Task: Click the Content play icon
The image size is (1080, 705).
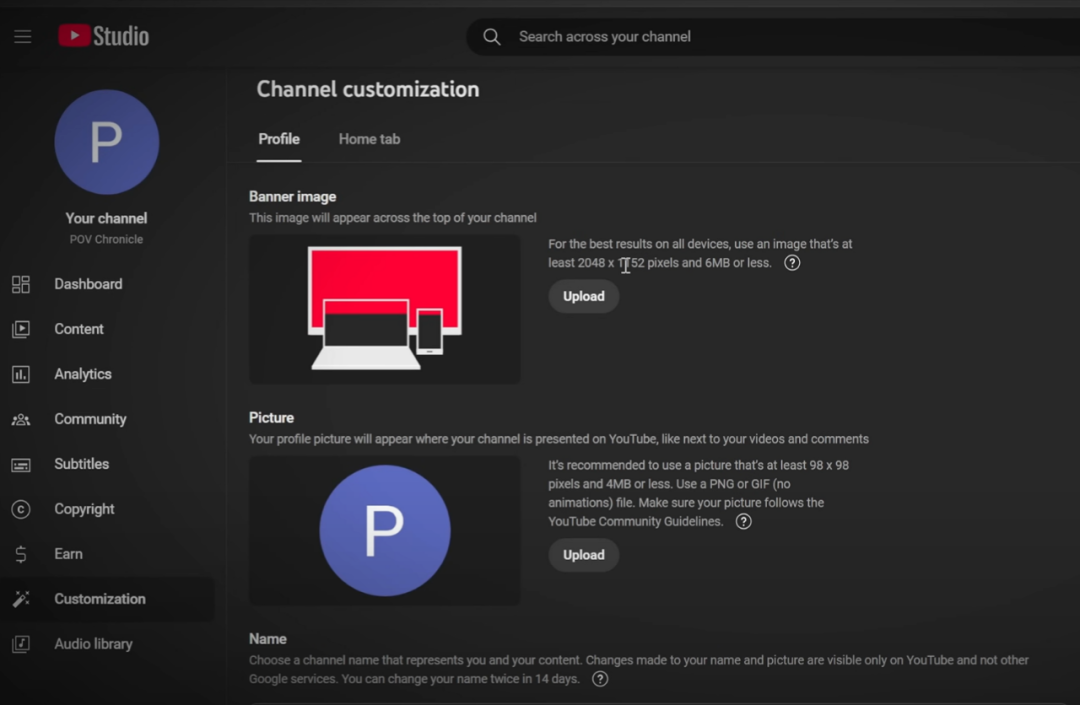Action: (21, 329)
